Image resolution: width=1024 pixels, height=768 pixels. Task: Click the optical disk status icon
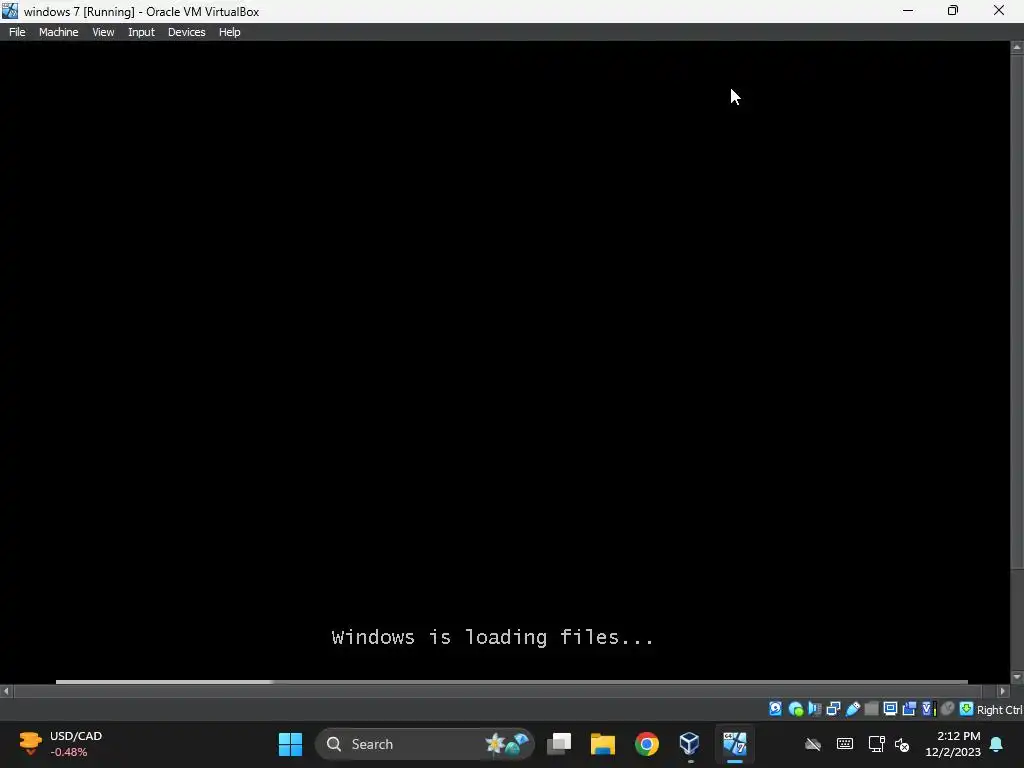795,709
